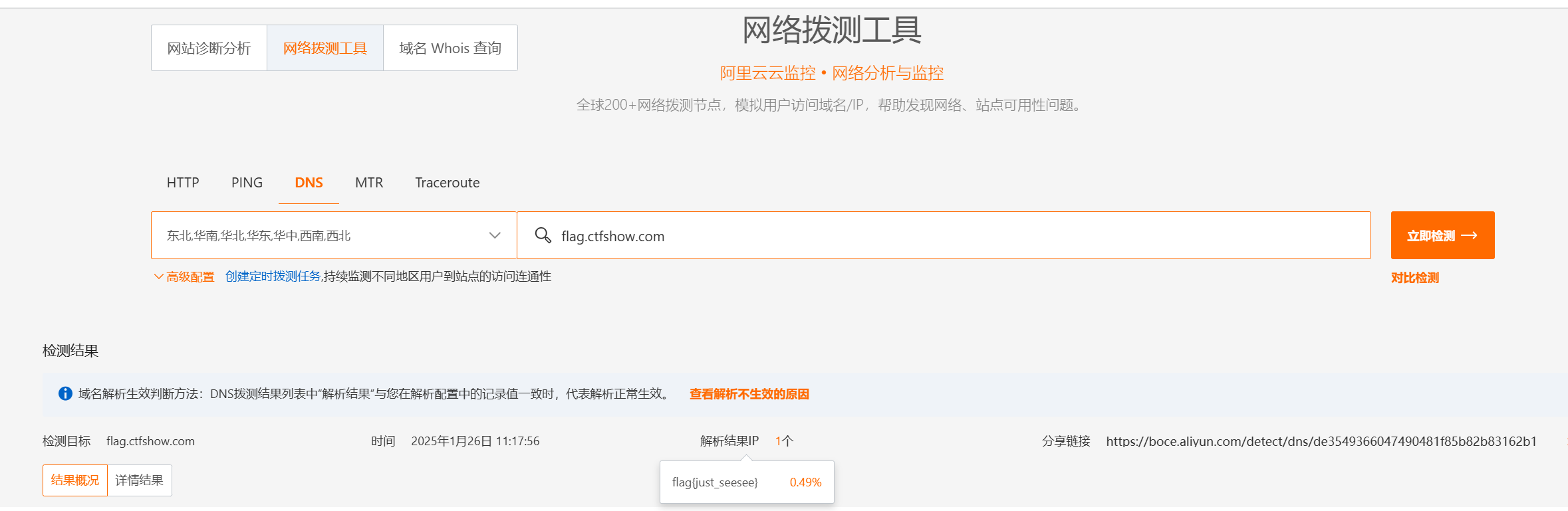Click the 对比检测 link
Viewport: 1568px width, 511px height.
pos(1414,278)
